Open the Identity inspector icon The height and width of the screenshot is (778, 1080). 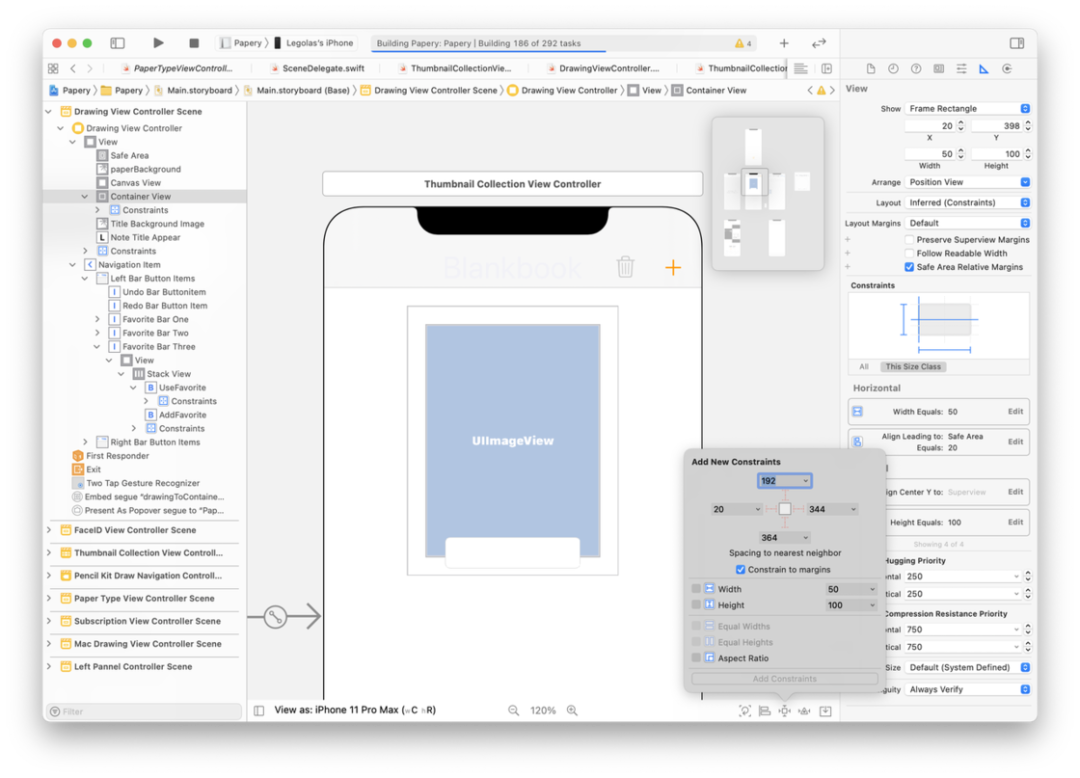(x=939, y=69)
